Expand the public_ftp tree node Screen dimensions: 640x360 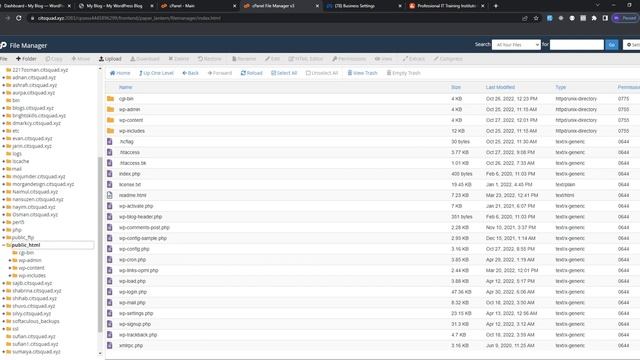4,237
